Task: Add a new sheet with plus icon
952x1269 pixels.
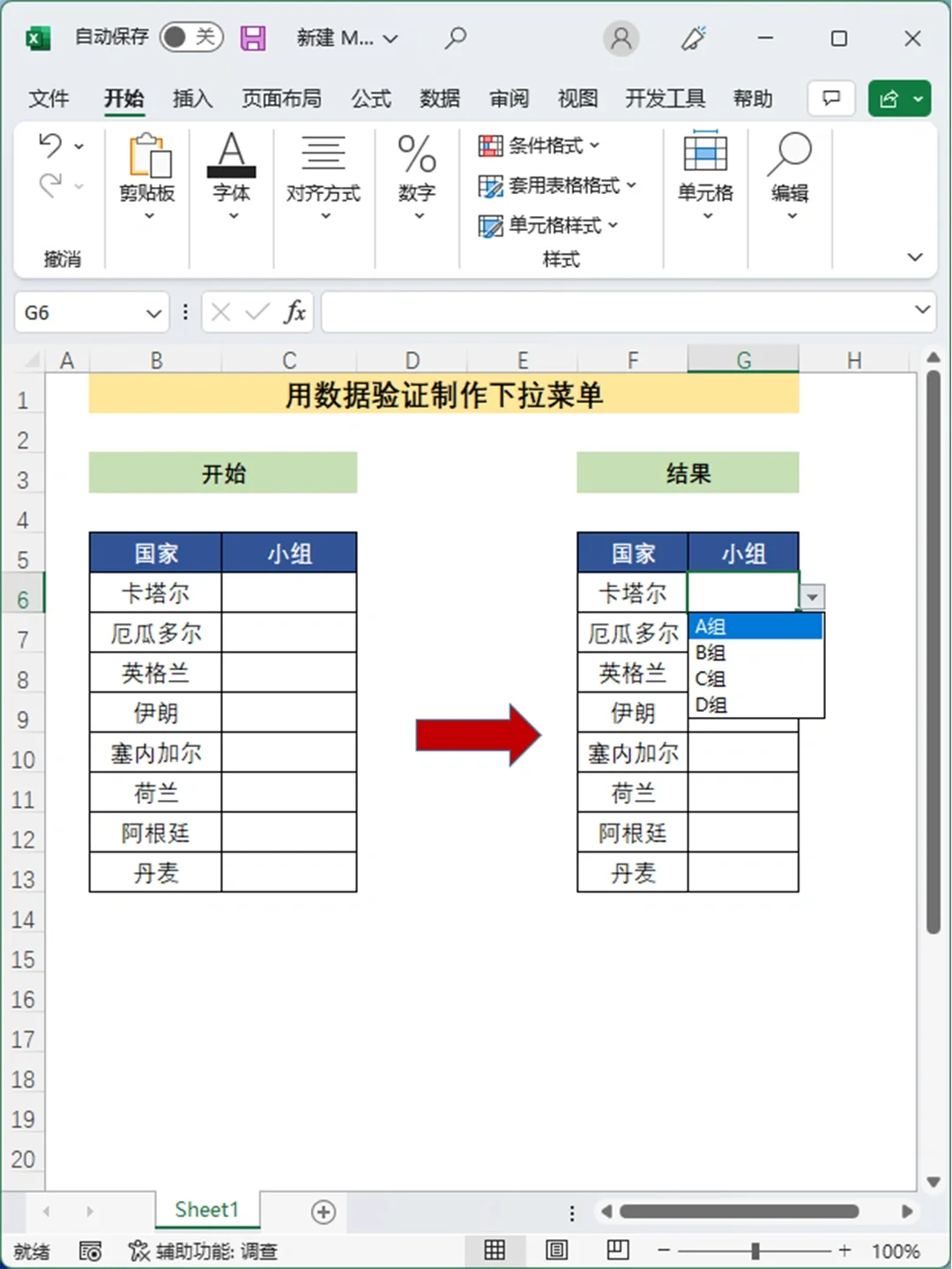Action: click(x=324, y=1212)
